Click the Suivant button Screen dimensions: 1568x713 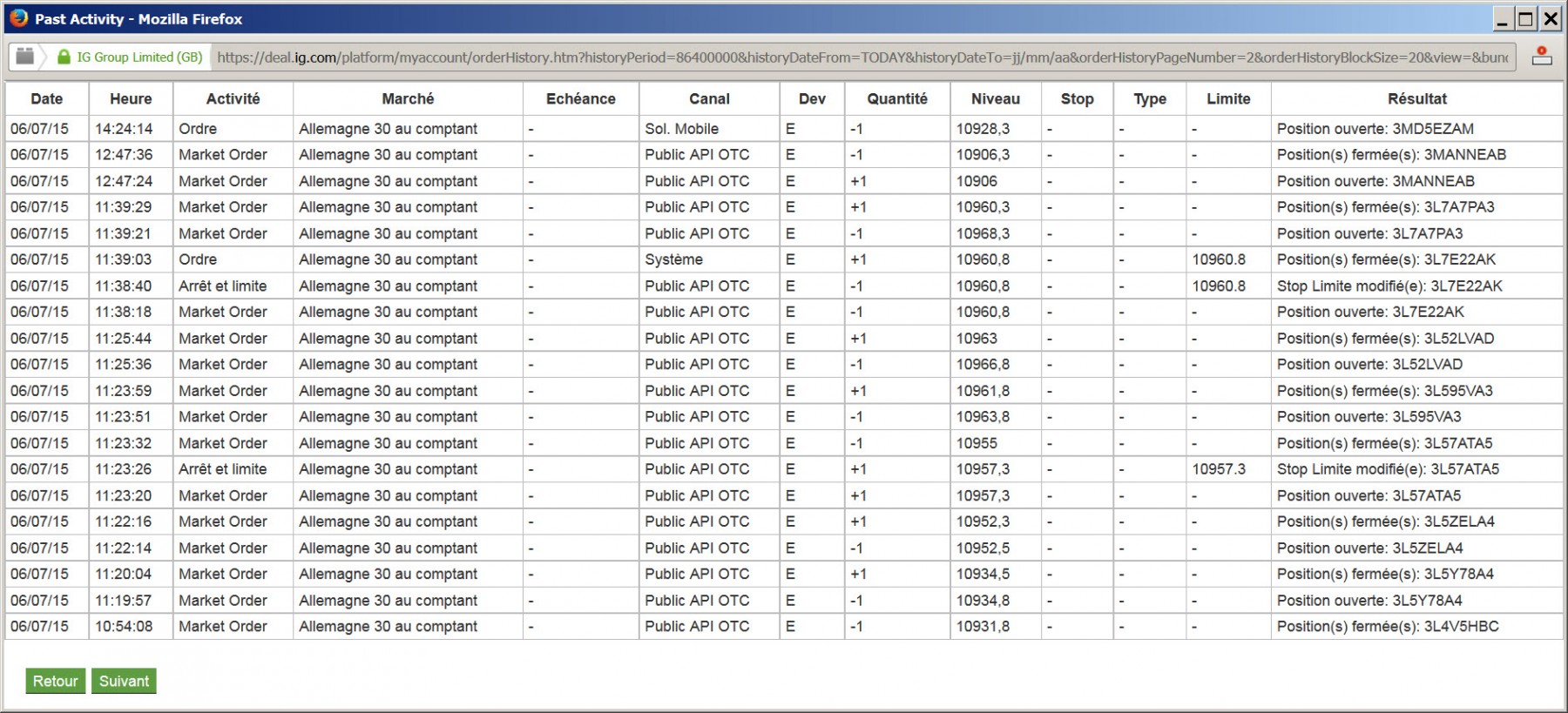coord(124,681)
